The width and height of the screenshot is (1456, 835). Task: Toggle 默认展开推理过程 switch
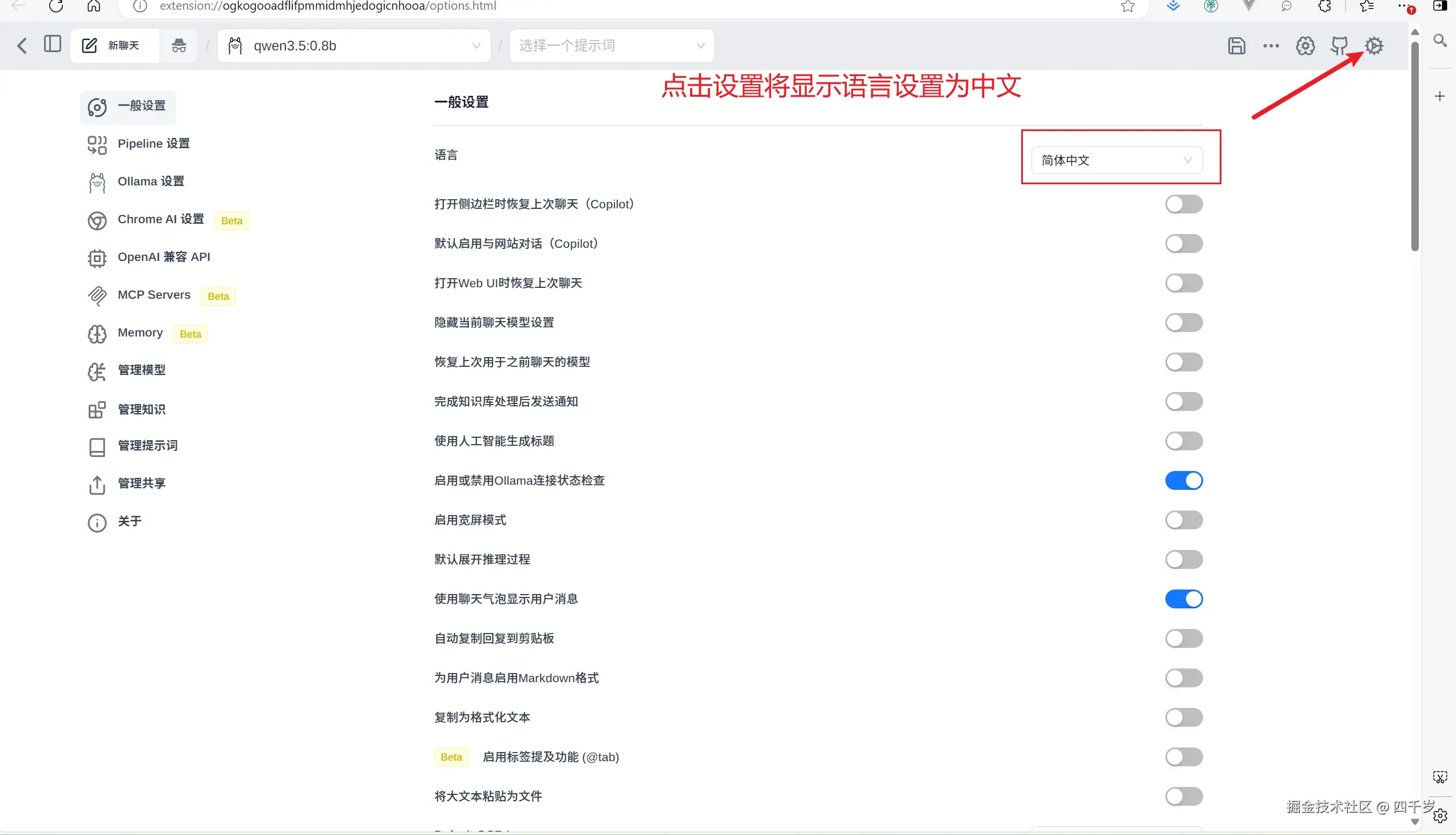click(x=1184, y=560)
